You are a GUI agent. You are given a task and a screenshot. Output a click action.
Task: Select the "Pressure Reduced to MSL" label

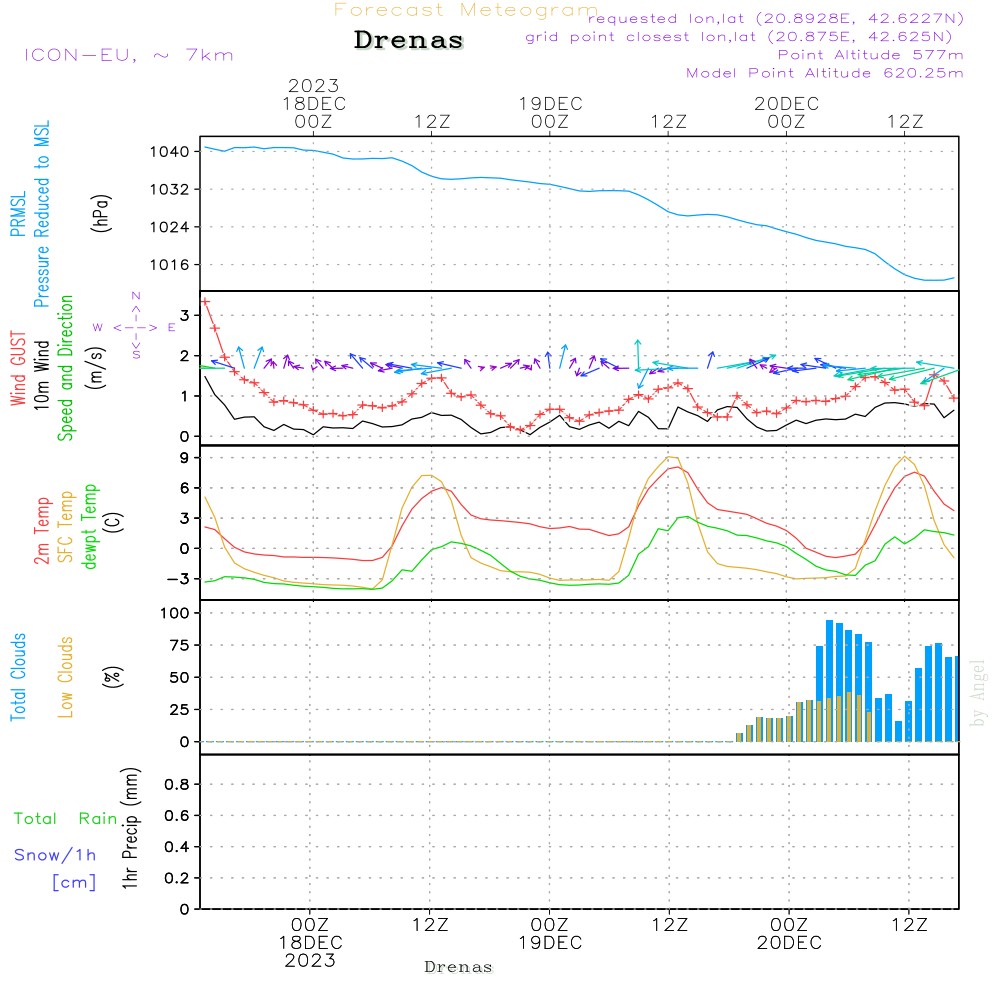[x=41, y=214]
